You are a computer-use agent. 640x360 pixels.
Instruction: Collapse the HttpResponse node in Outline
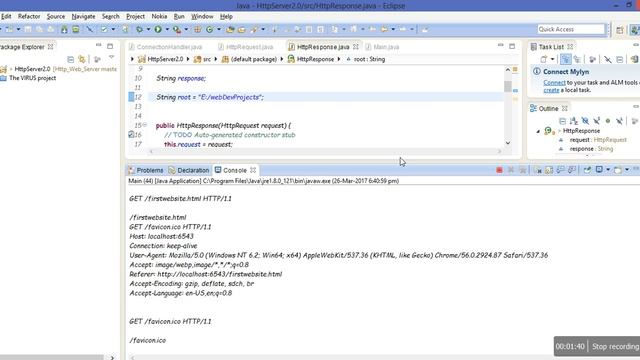pyautogui.click(x=538, y=131)
